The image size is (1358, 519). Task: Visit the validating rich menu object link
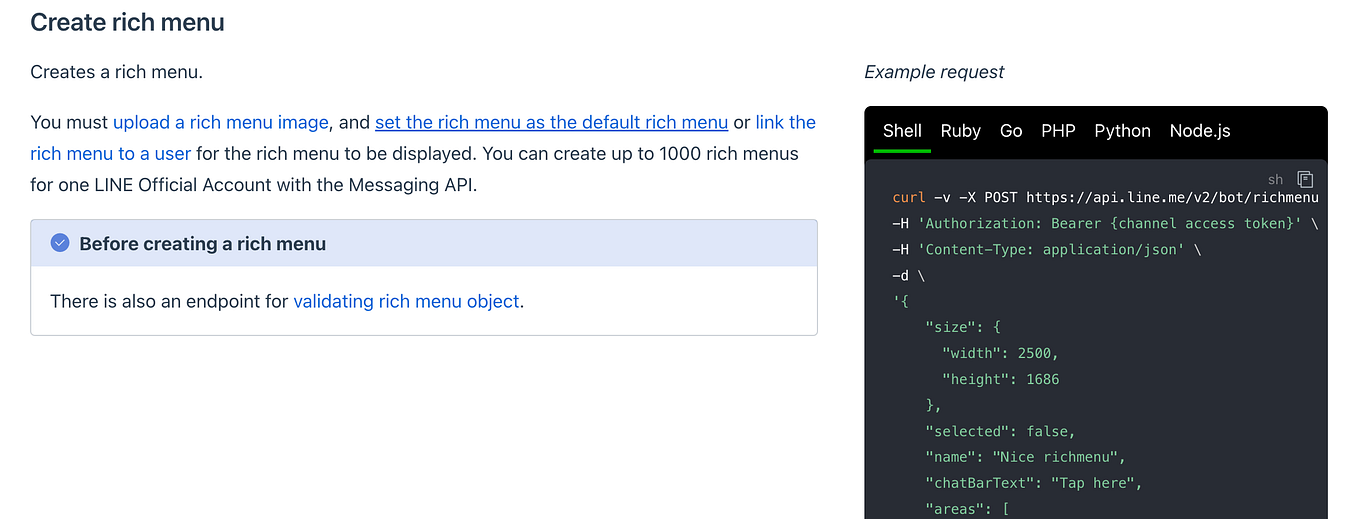406,301
